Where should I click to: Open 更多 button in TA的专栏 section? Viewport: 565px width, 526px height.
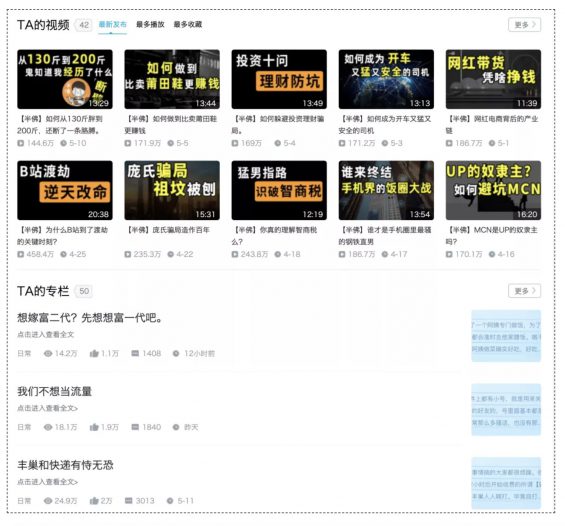coord(524,291)
